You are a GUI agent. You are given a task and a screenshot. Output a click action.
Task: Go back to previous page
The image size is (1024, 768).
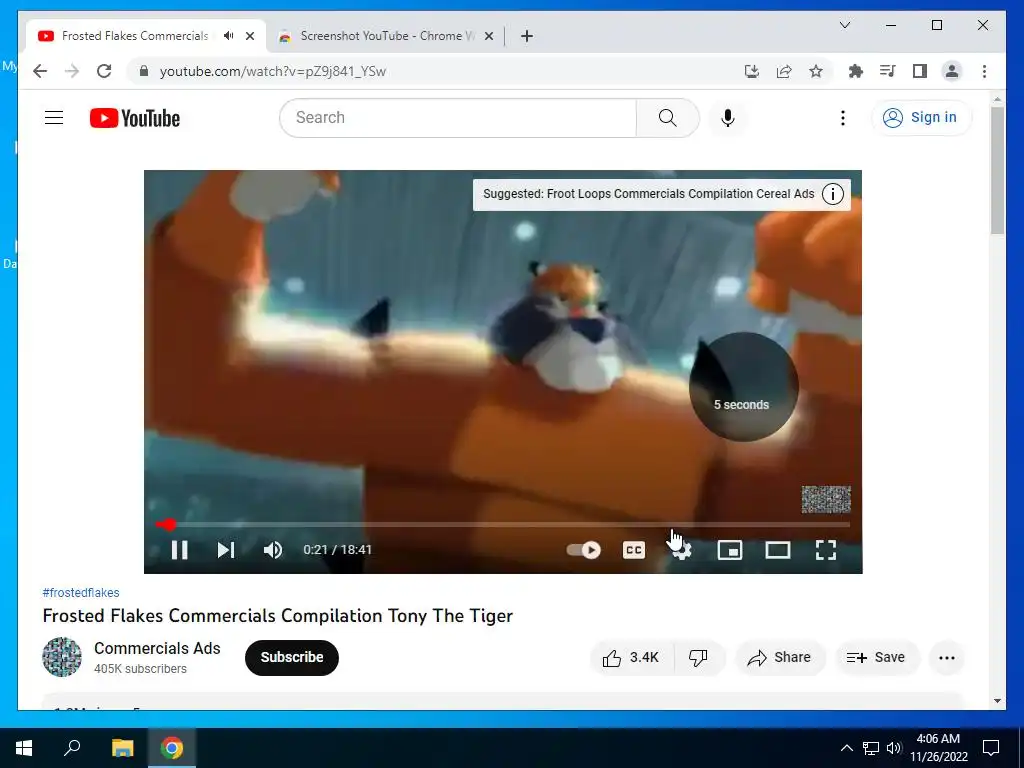point(40,71)
